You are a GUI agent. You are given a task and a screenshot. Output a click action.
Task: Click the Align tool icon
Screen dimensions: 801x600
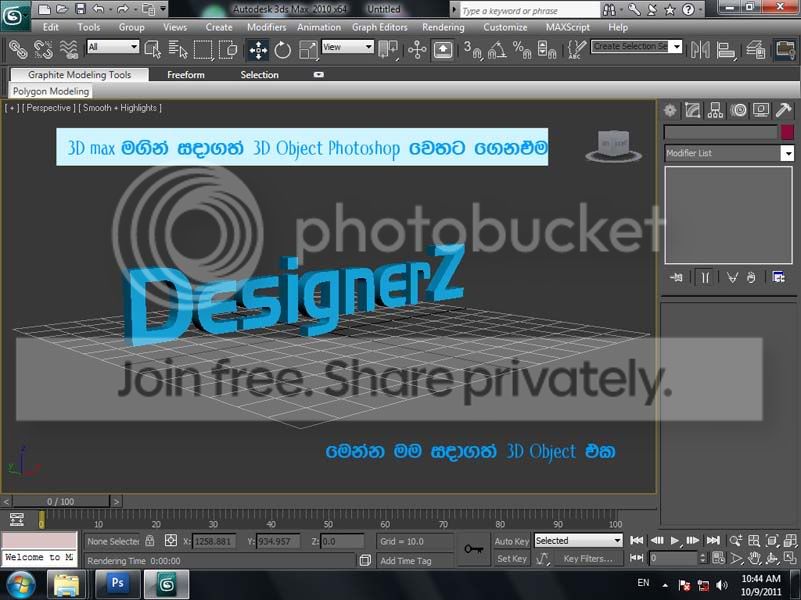725,50
